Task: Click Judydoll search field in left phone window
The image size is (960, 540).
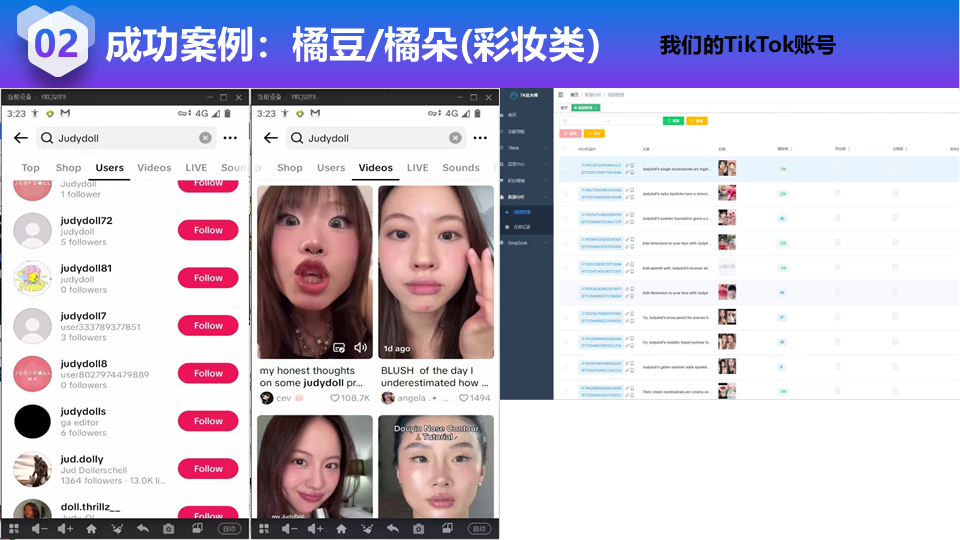Action: (126, 138)
